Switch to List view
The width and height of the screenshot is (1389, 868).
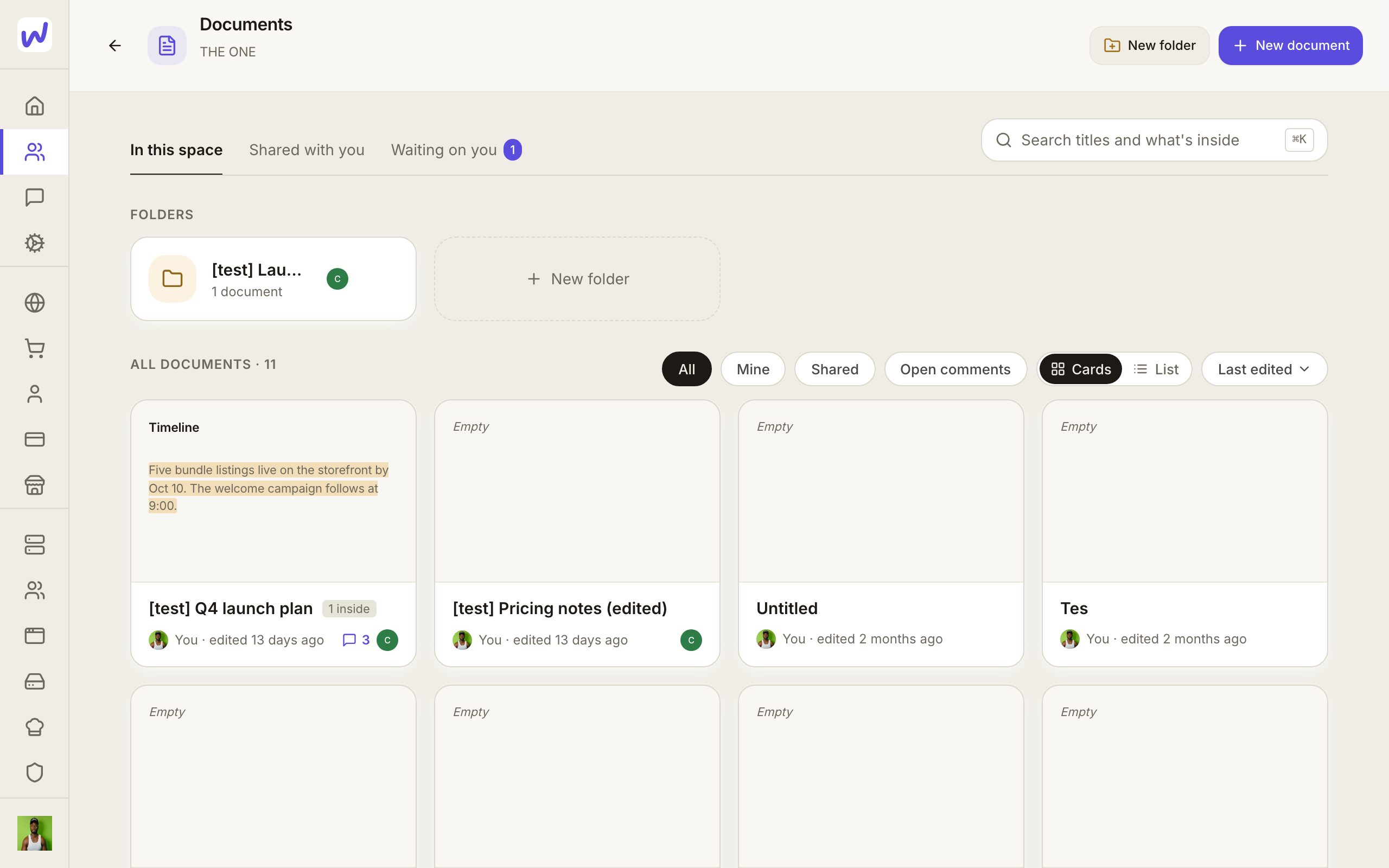(1156, 368)
